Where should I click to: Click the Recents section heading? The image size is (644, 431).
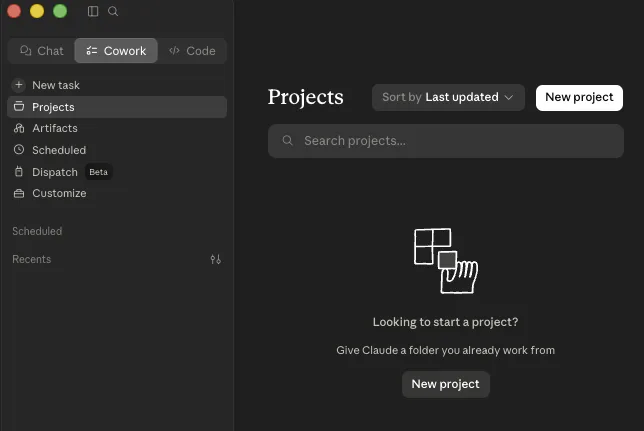[32, 259]
